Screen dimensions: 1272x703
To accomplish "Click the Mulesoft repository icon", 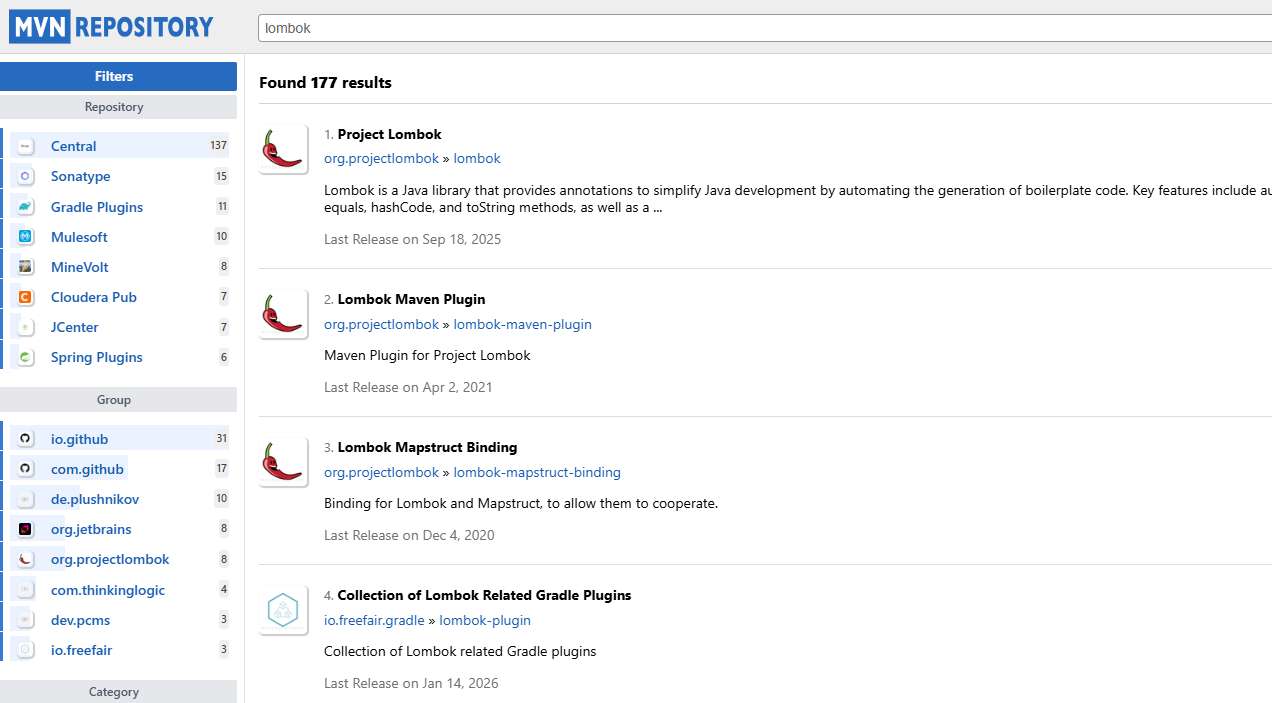I will pyautogui.click(x=26, y=237).
